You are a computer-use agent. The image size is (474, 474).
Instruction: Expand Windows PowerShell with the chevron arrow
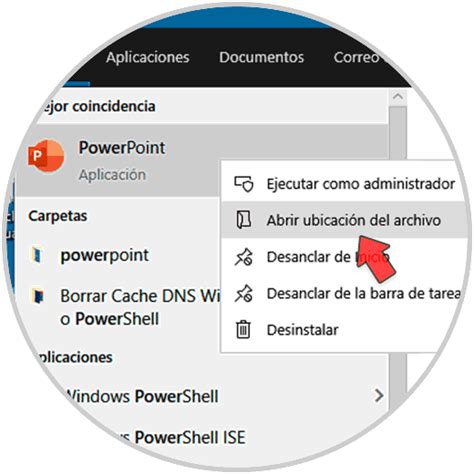(379, 396)
